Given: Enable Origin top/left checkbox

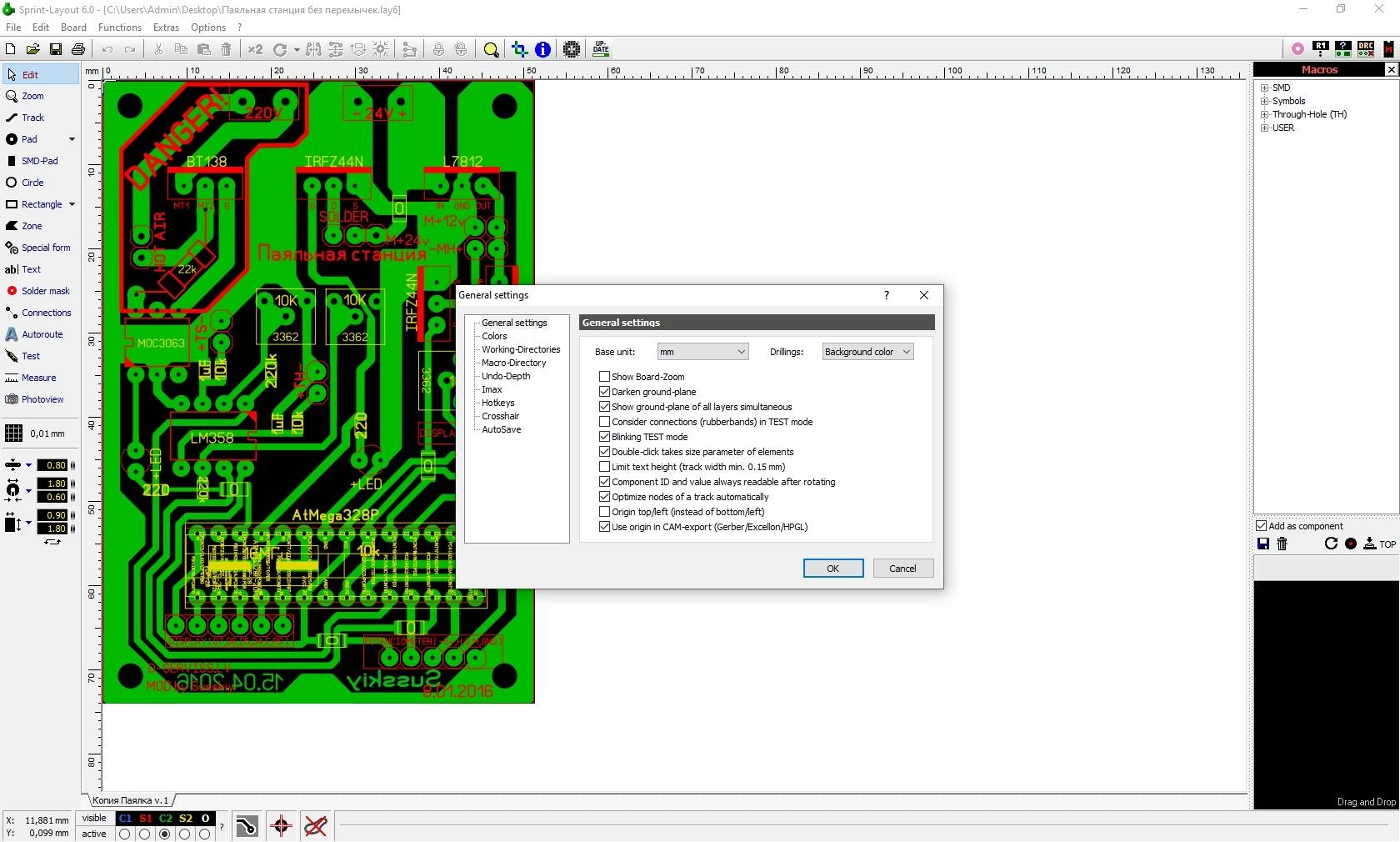Looking at the screenshot, I should (605, 512).
